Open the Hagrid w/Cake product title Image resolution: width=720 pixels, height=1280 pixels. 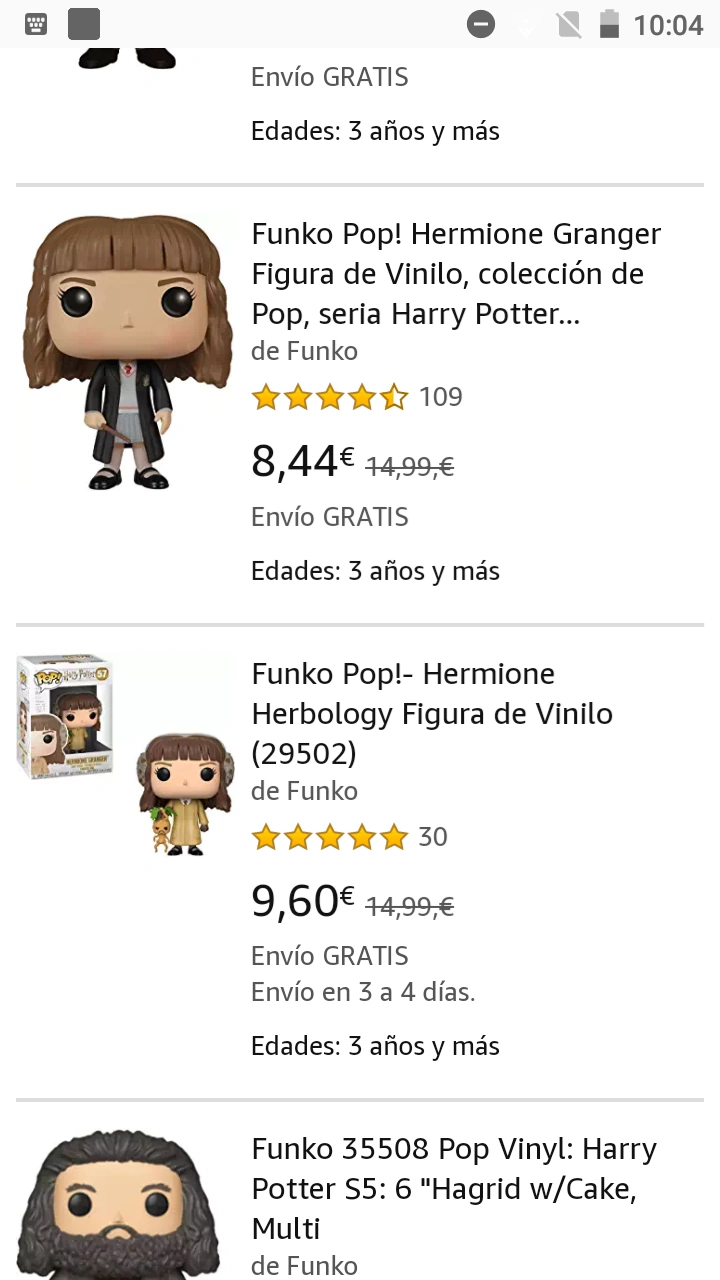point(454,1189)
